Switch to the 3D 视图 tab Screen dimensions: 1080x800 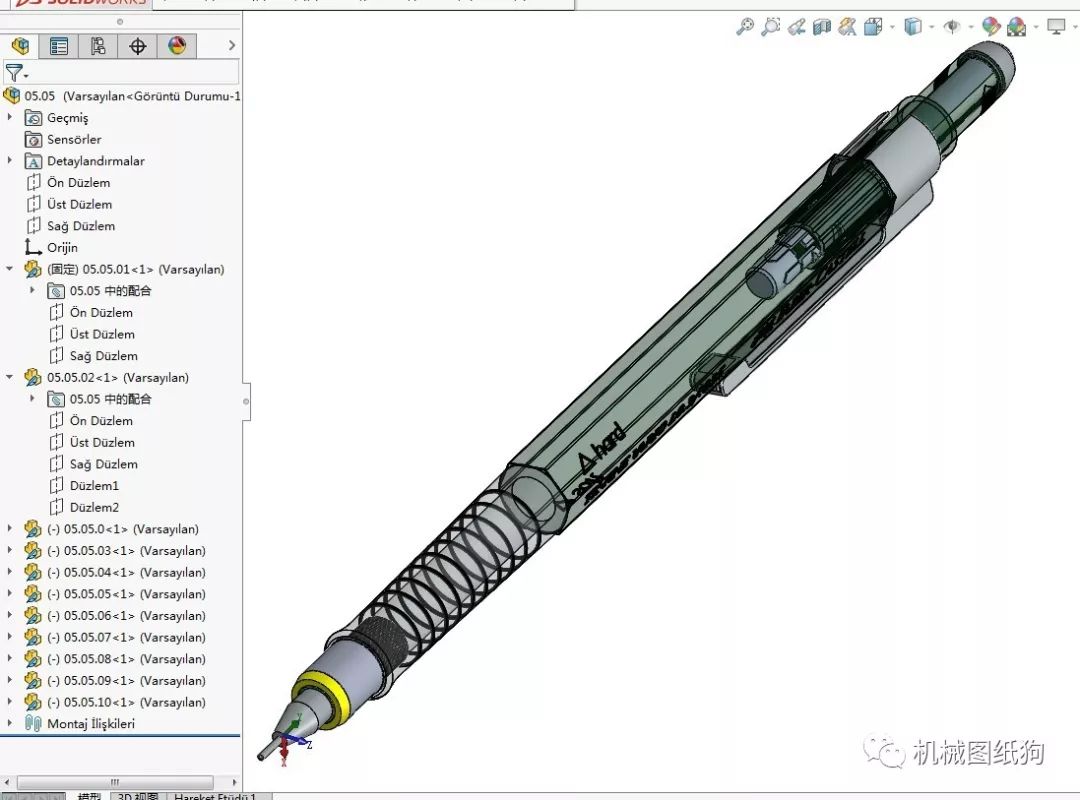[x=137, y=796]
